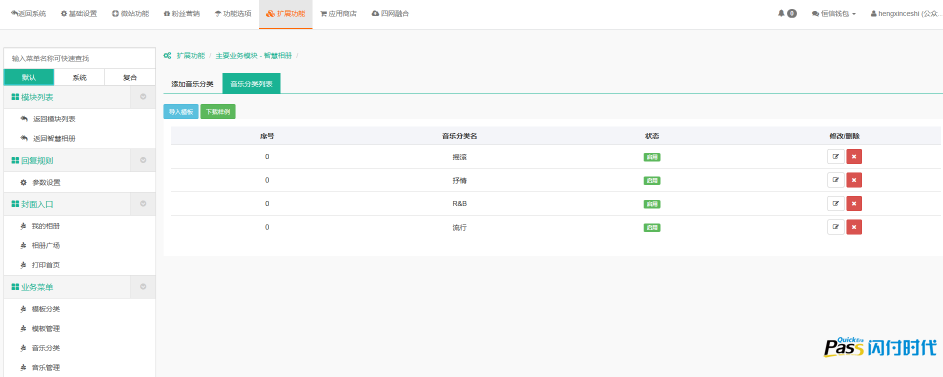Open 微站功能 in top navigation
Image resolution: width=943 pixels, height=377 pixels.
(131, 13)
